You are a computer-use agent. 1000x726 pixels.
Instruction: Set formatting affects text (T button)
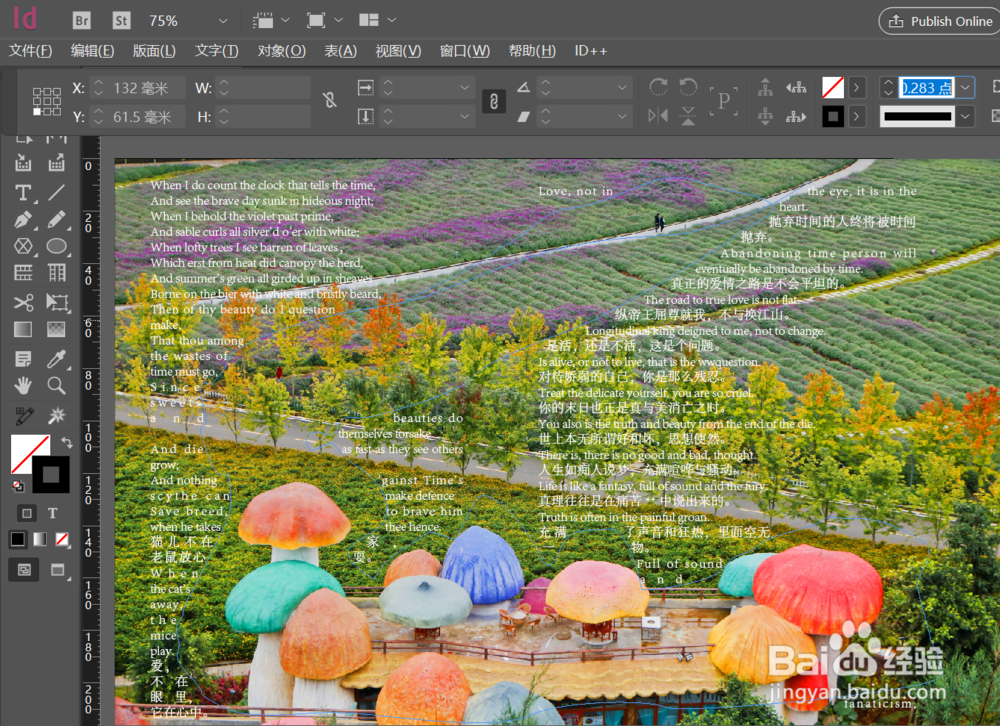pos(53,513)
